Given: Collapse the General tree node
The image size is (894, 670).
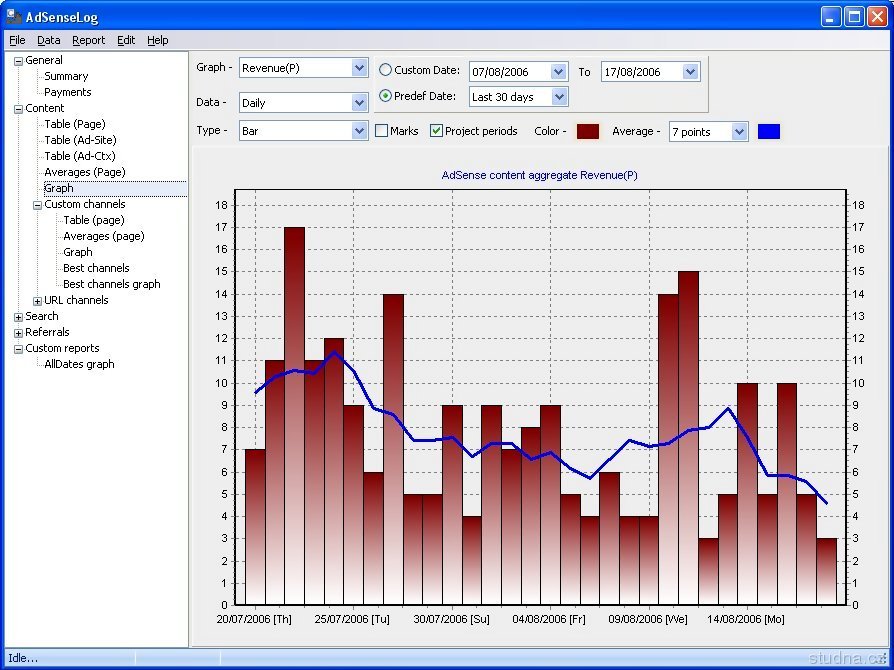Looking at the screenshot, I should coord(18,61).
